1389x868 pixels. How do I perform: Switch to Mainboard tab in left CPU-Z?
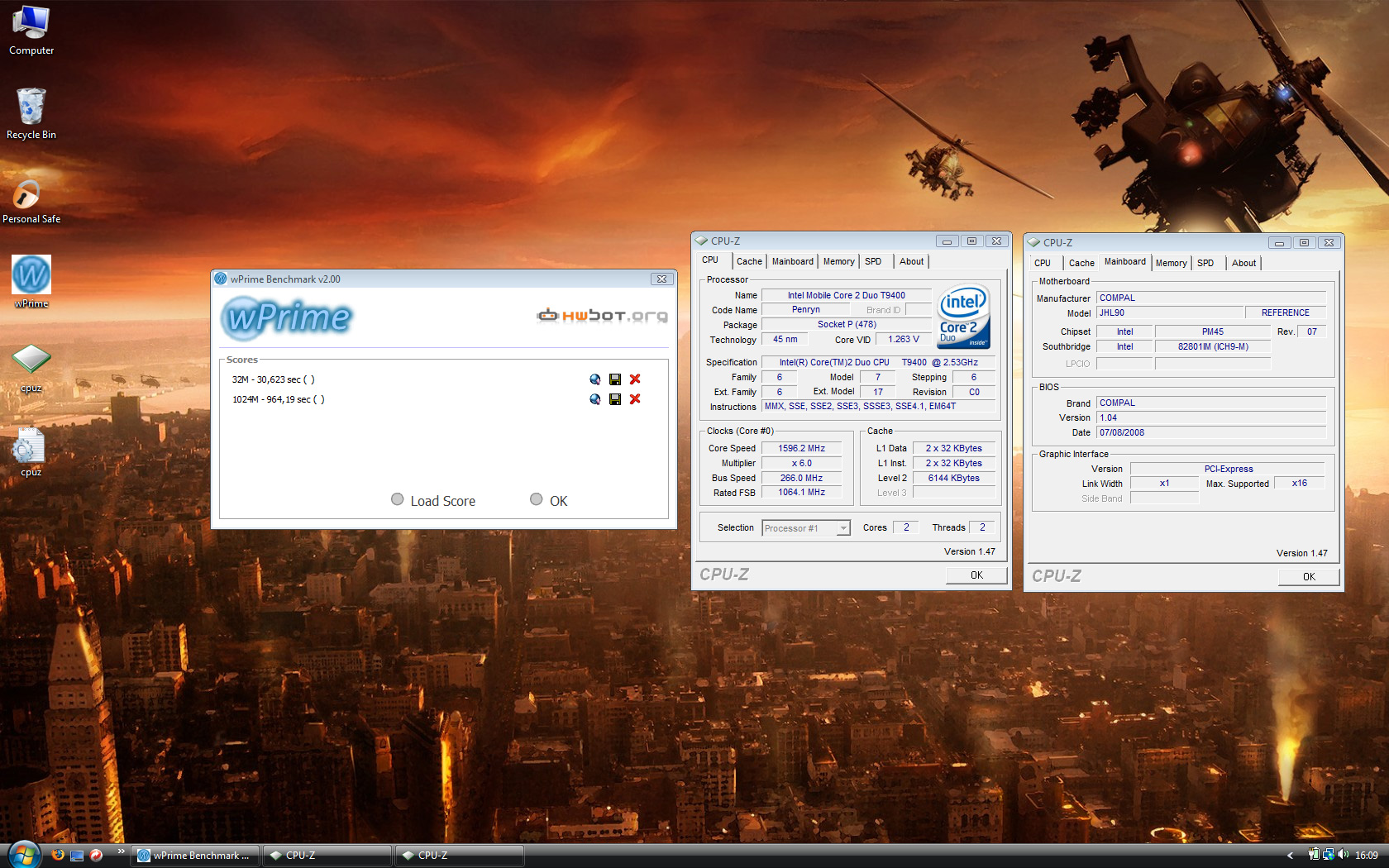(x=792, y=261)
